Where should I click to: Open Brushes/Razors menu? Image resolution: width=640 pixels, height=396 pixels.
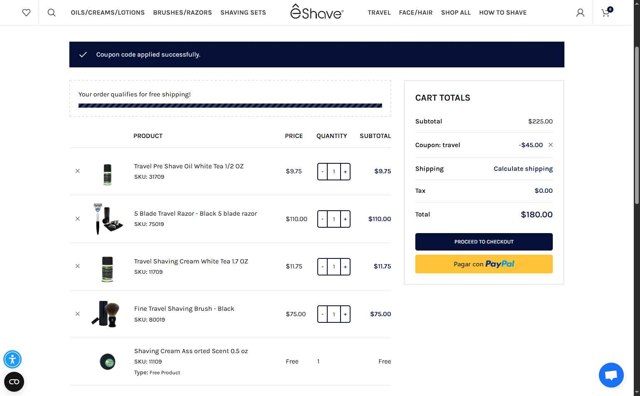coord(182,13)
